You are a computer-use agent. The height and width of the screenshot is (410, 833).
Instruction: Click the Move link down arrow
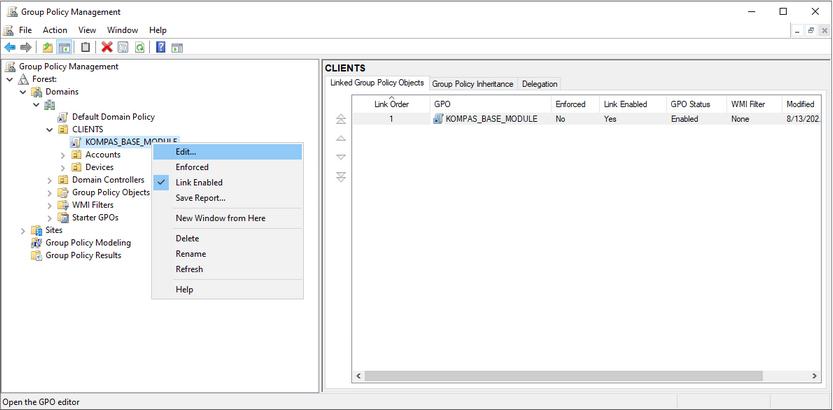(341, 157)
